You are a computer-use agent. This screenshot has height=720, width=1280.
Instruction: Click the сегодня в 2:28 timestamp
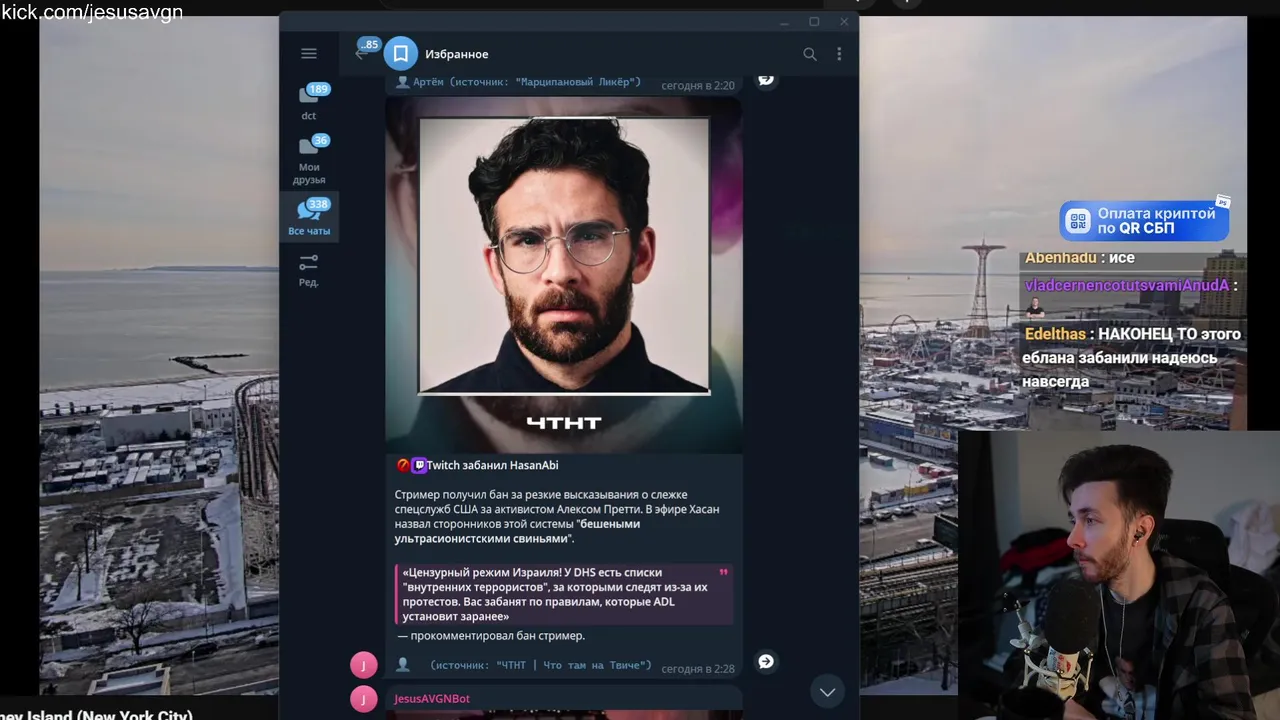(698, 668)
